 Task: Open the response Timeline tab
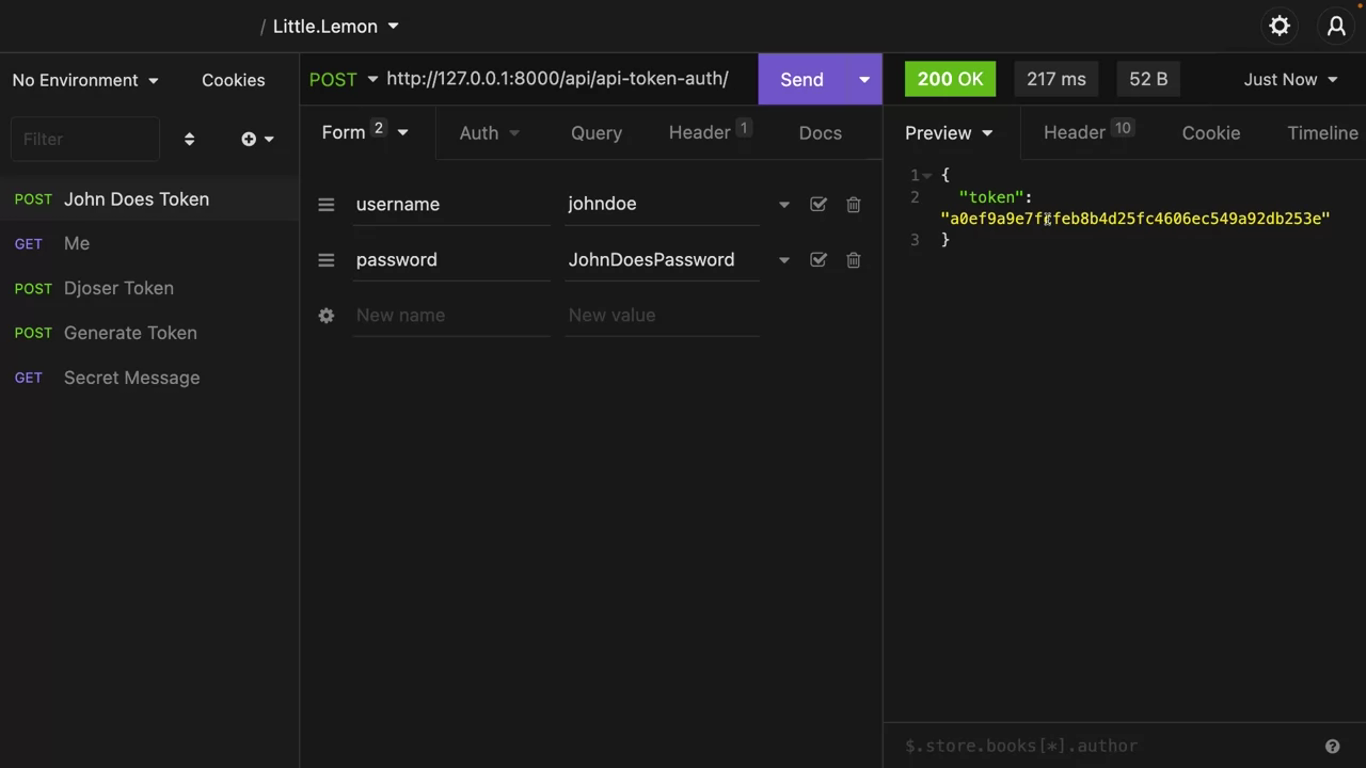1322,133
